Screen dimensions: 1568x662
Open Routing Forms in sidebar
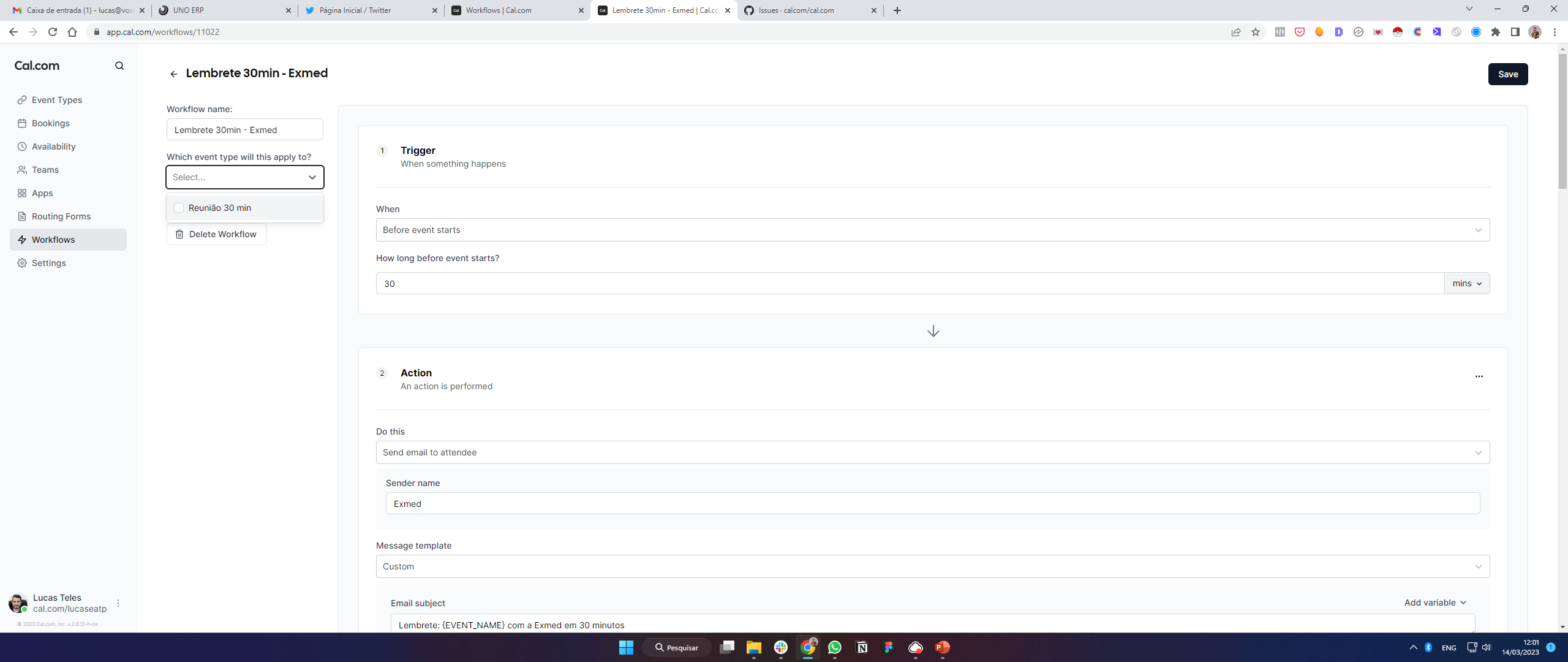[61, 216]
